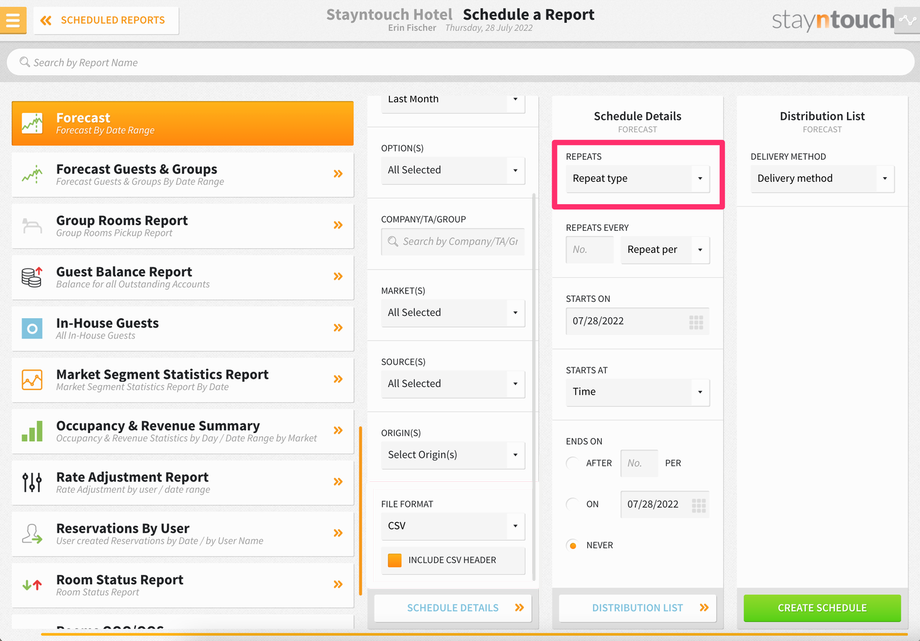
Task: Open the Select Origin(s) dropdown
Action: click(453, 455)
